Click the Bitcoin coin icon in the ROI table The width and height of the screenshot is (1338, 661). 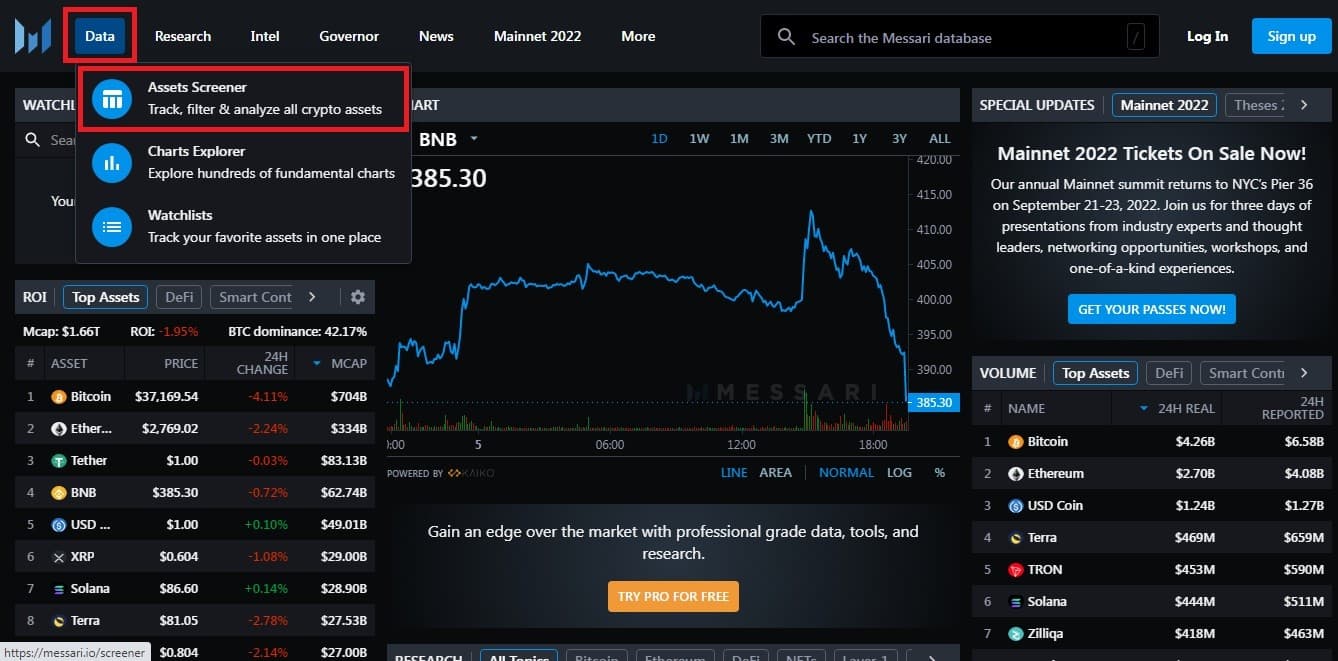click(59, 397)
